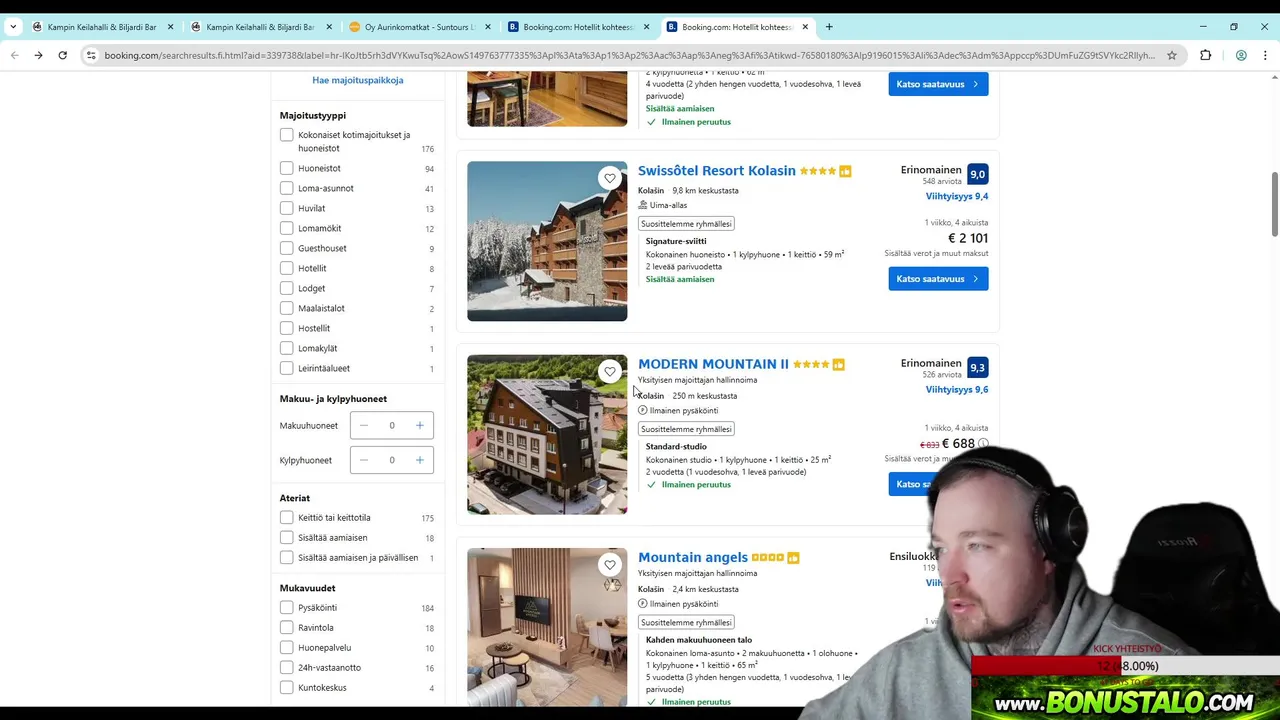This screenshot has height=720, width=1280.
Task: Check the Lomamökit filter
Action: tap(287, 228)
